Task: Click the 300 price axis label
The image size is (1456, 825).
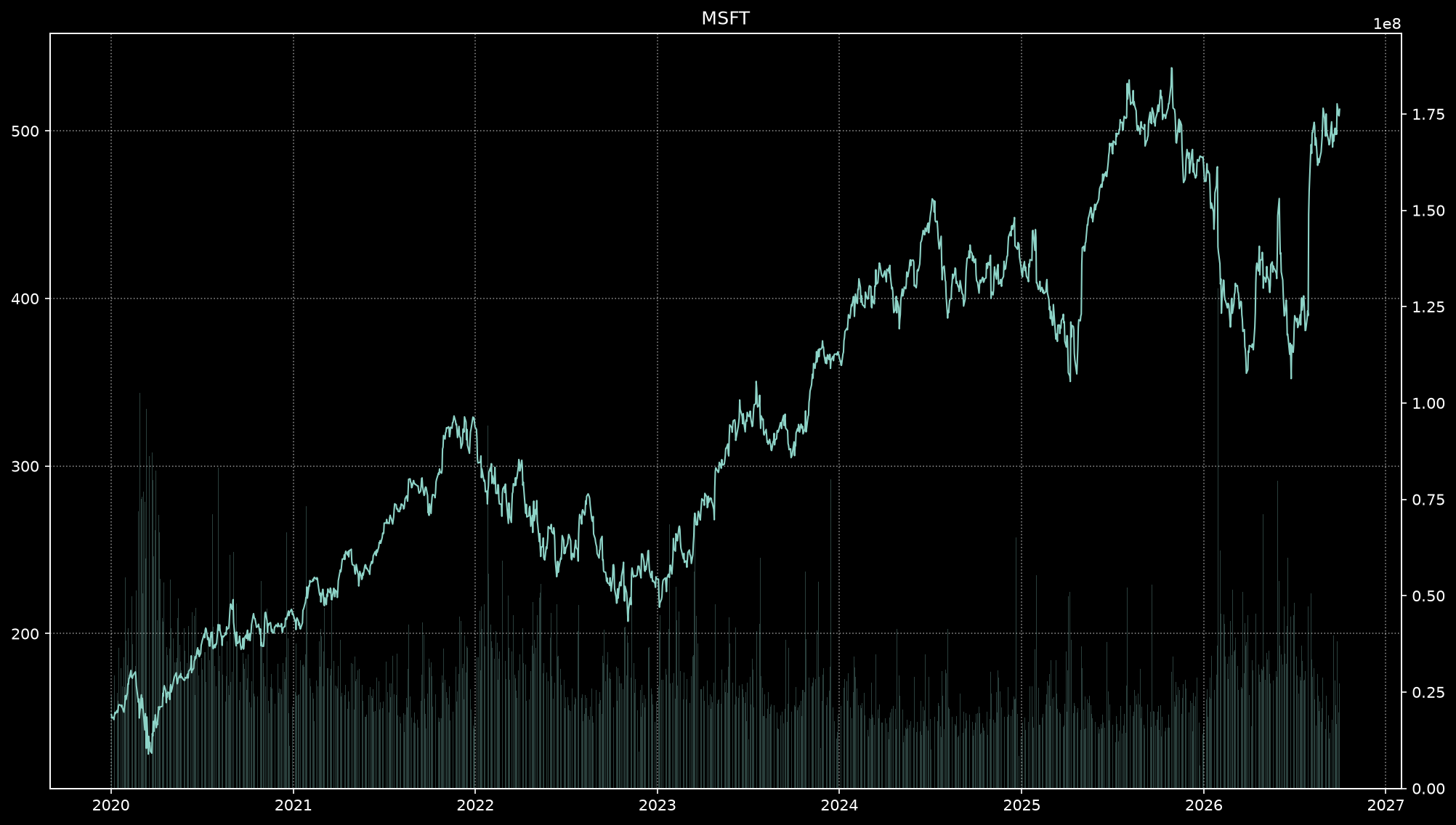Action: pos(26,467)
